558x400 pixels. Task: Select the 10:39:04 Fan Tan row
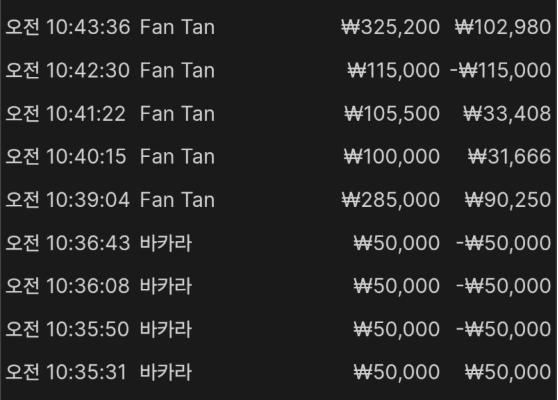pos(279,200)
